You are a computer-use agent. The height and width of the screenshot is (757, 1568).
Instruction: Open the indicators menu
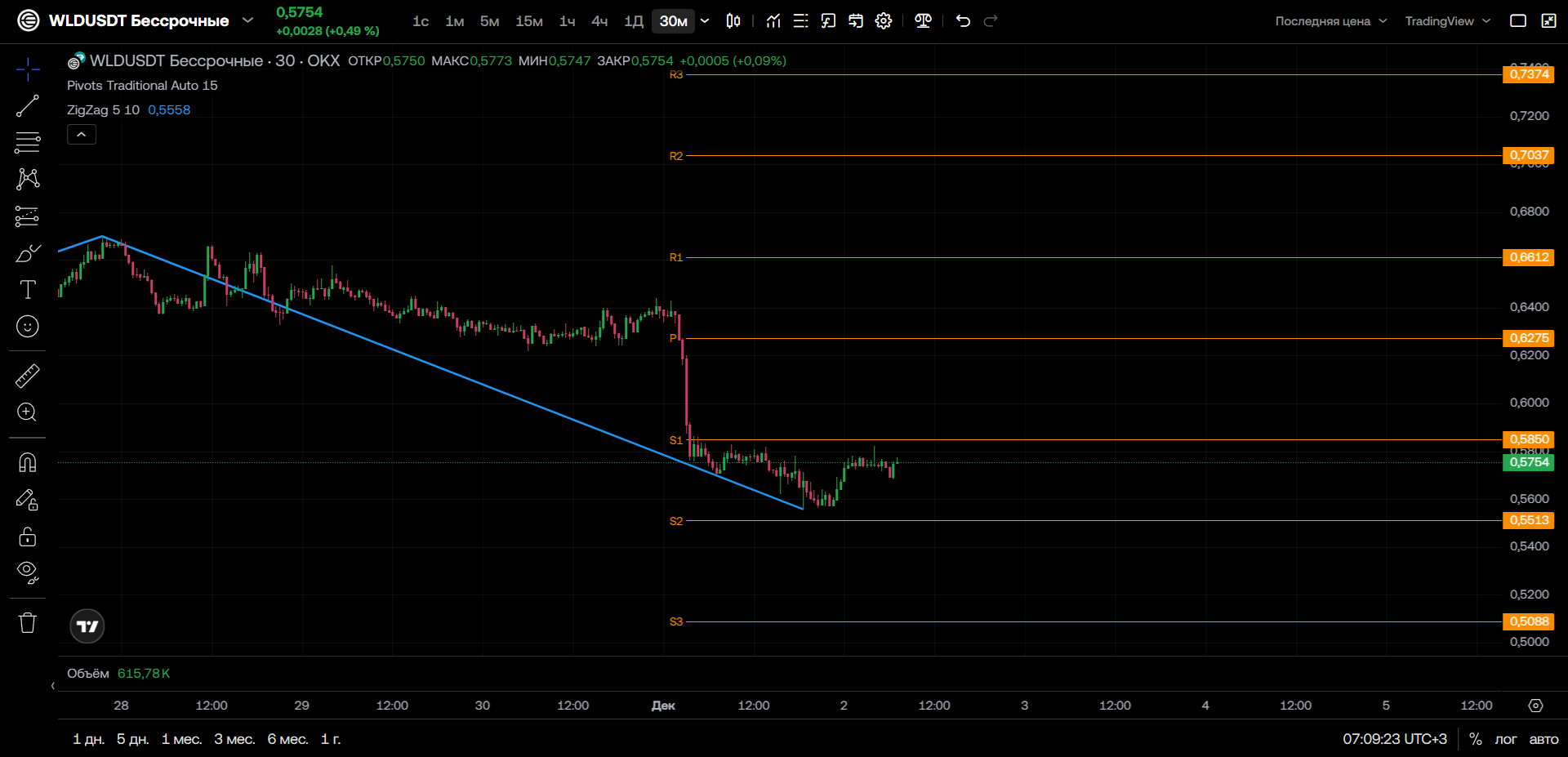point(773,20)
